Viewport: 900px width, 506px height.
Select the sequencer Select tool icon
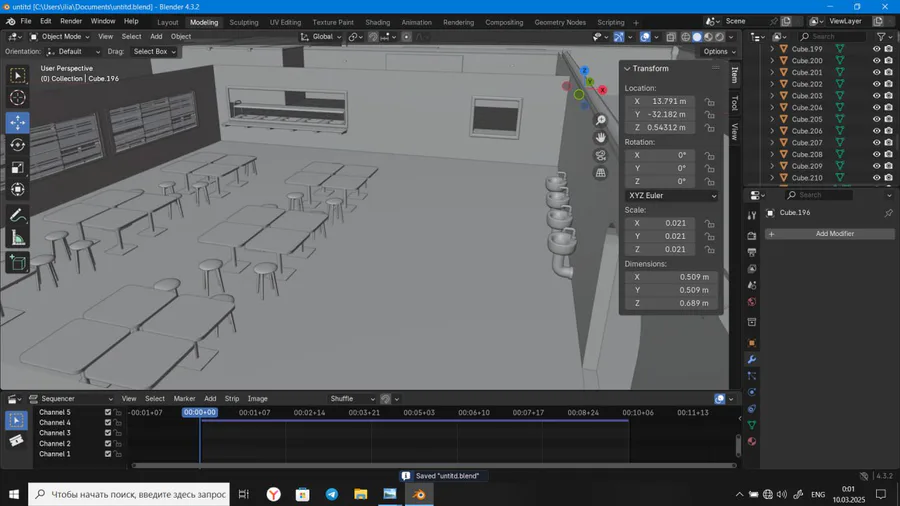(x=16, y=421)
